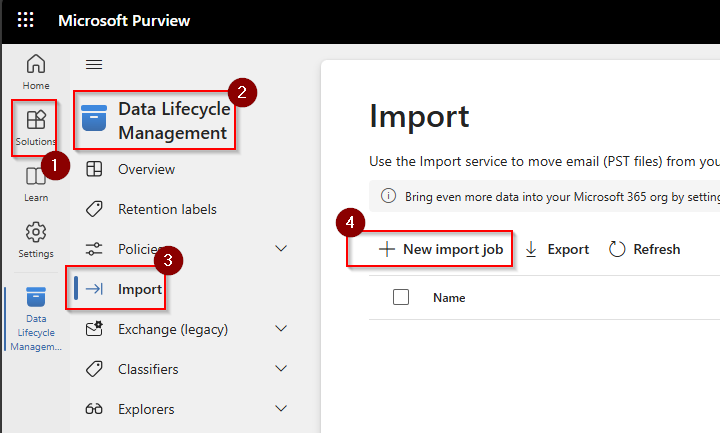Click the info icon in banner
720x433 pixels.
[x=389, y=196]
